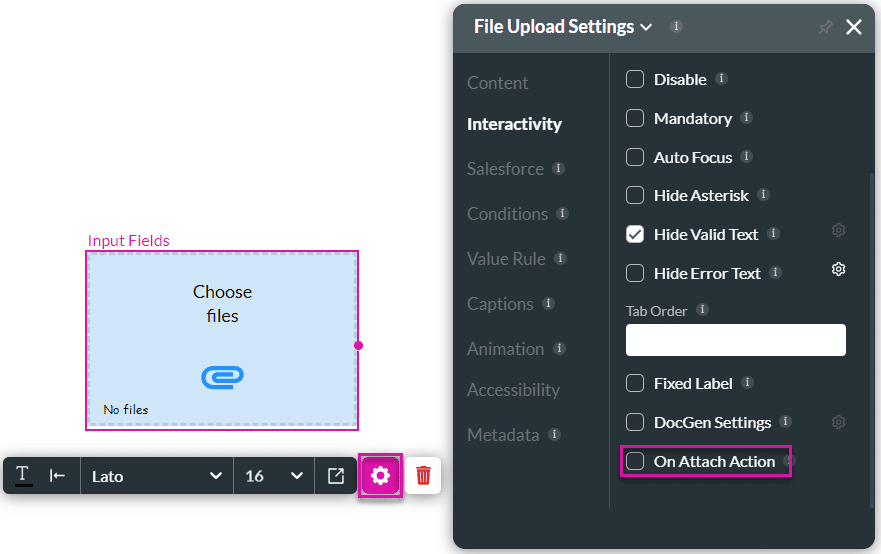881x554 pixels.
Task: Click the info icon next to Hide Valid Text
Action: point(773,233)
